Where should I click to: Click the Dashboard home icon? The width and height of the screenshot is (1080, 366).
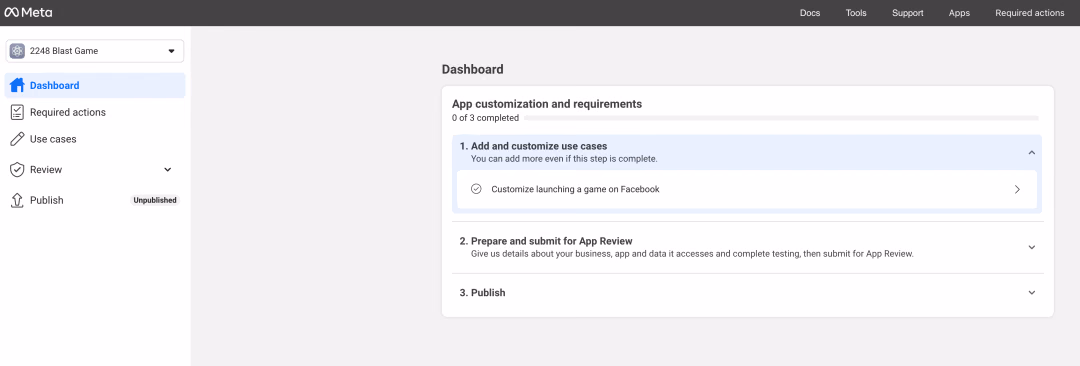click(17, 85)
